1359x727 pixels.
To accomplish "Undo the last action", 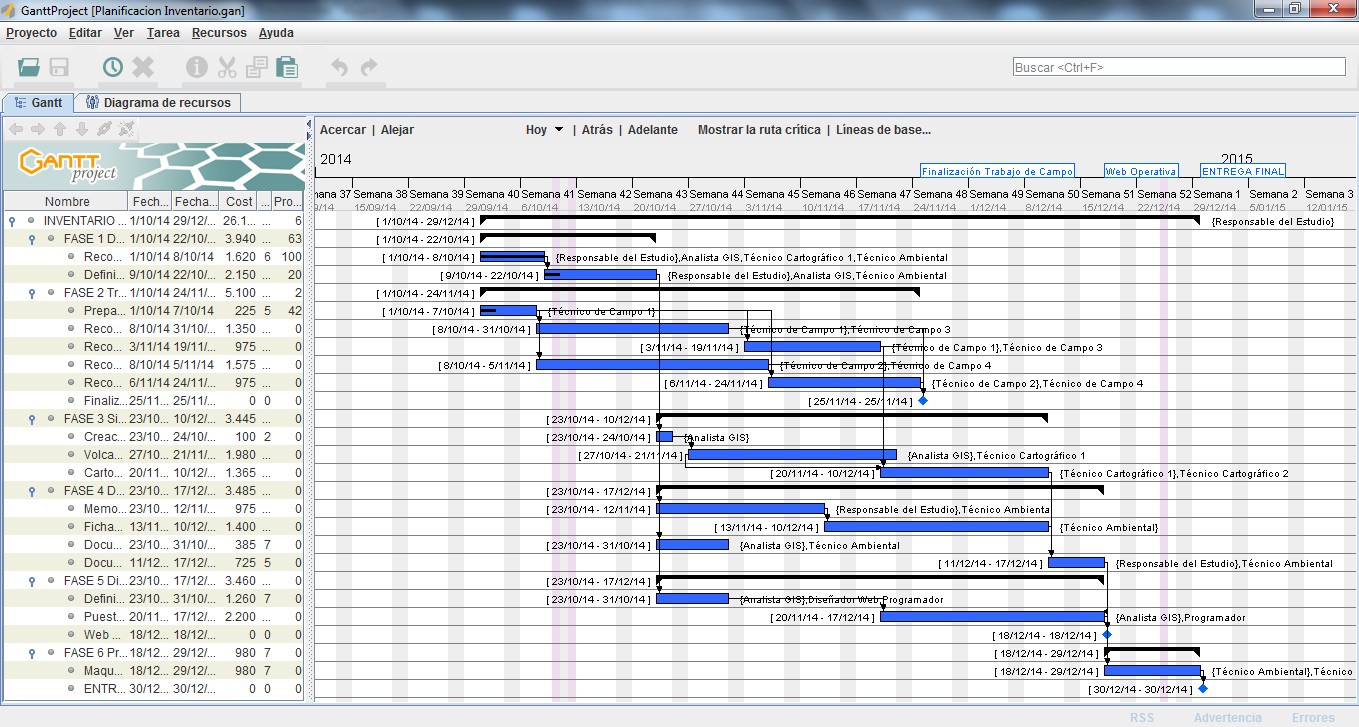I will click(x=340, y=67).
